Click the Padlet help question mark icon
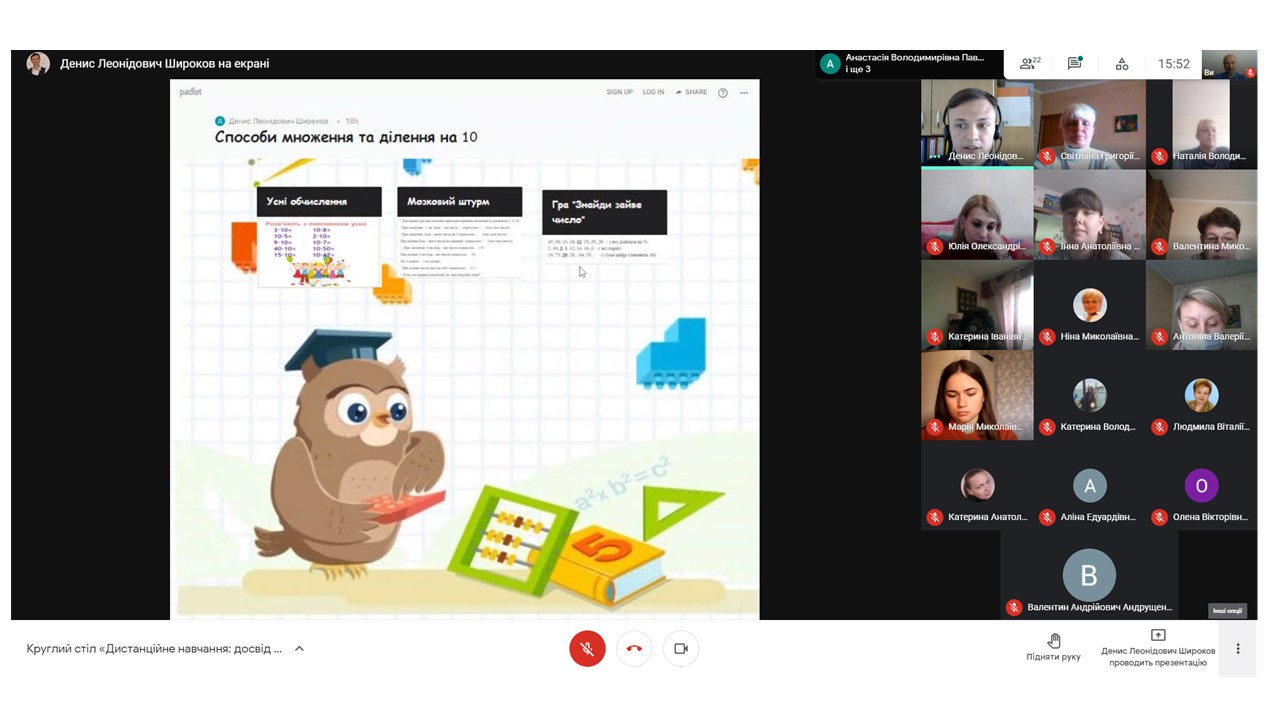This screenshot has height=720, width=1280. [723, 92]
